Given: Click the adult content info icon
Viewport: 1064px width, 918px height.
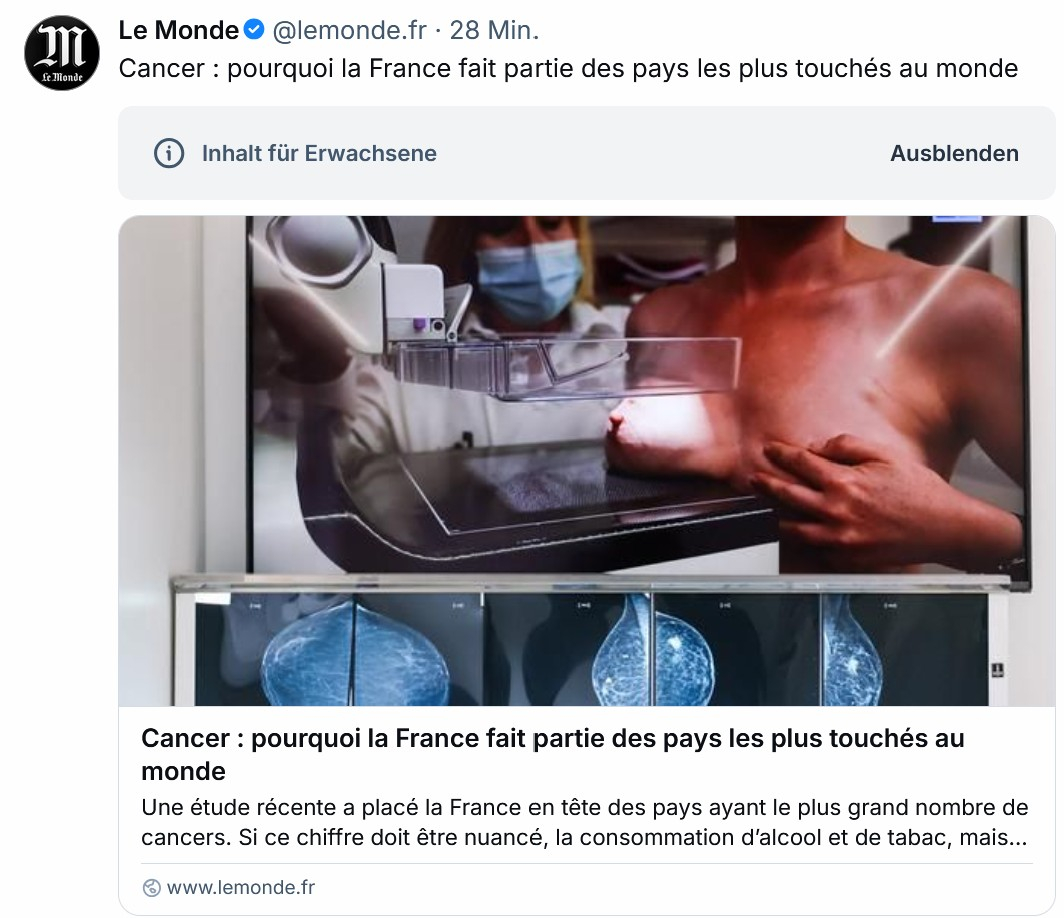Looking at the screenshot, I should (169, 153).
